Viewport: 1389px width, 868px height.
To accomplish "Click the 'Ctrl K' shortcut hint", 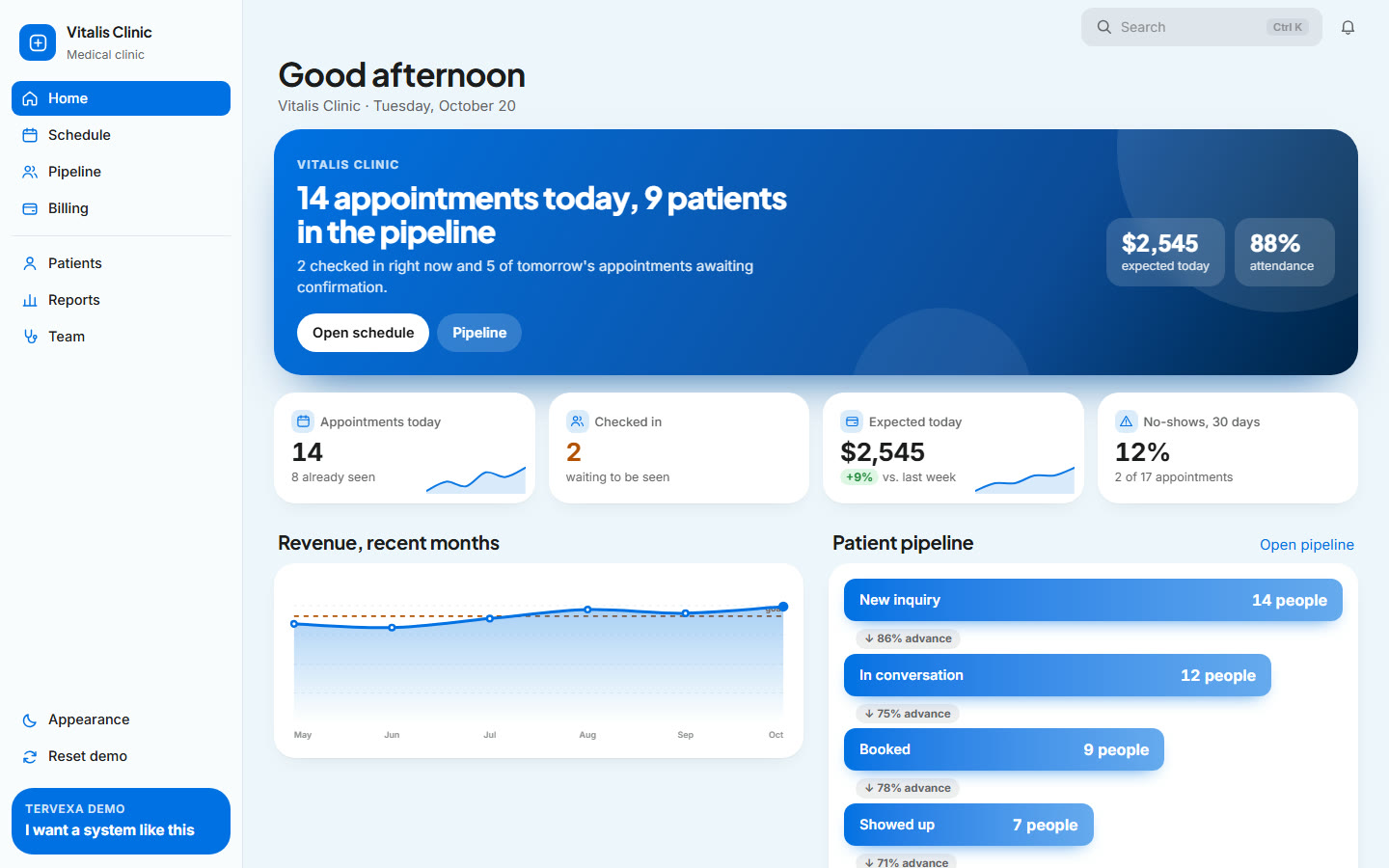I will pos(1288,27).
